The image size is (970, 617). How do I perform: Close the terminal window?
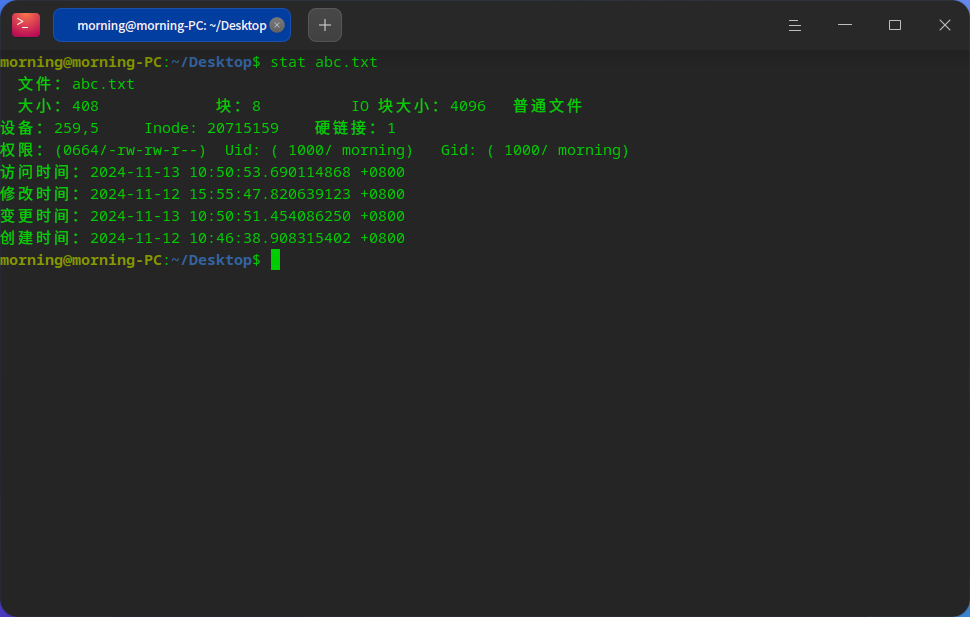point(945,25)
